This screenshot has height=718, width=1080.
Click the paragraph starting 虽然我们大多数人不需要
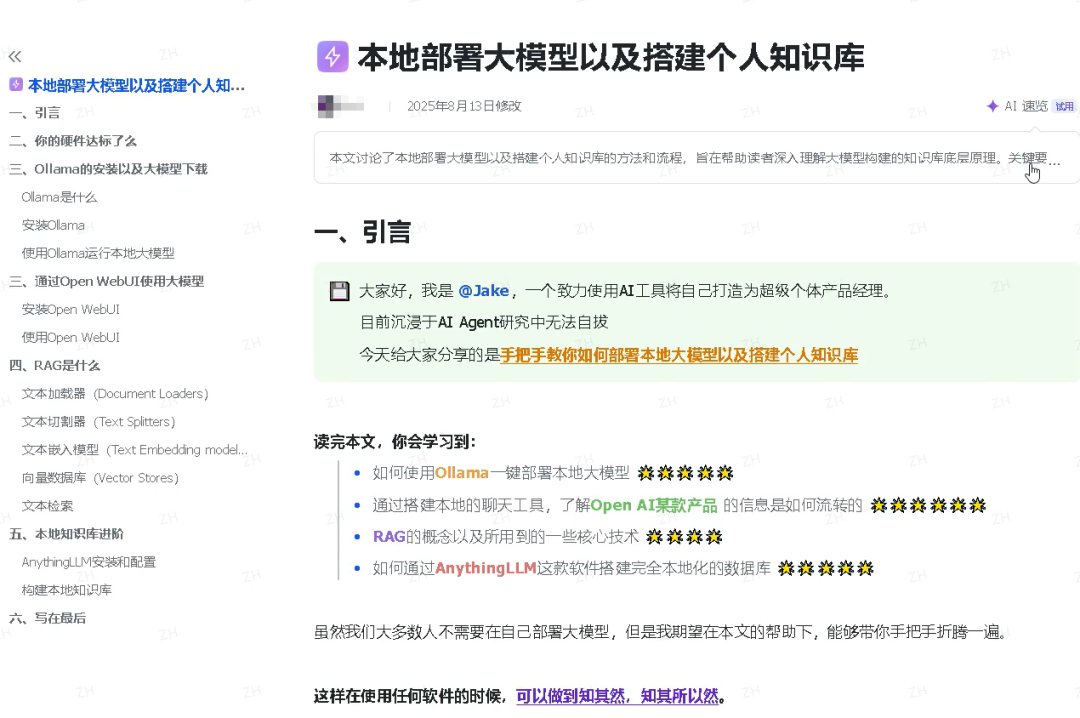pyautogui.click(x=660, y=632)
